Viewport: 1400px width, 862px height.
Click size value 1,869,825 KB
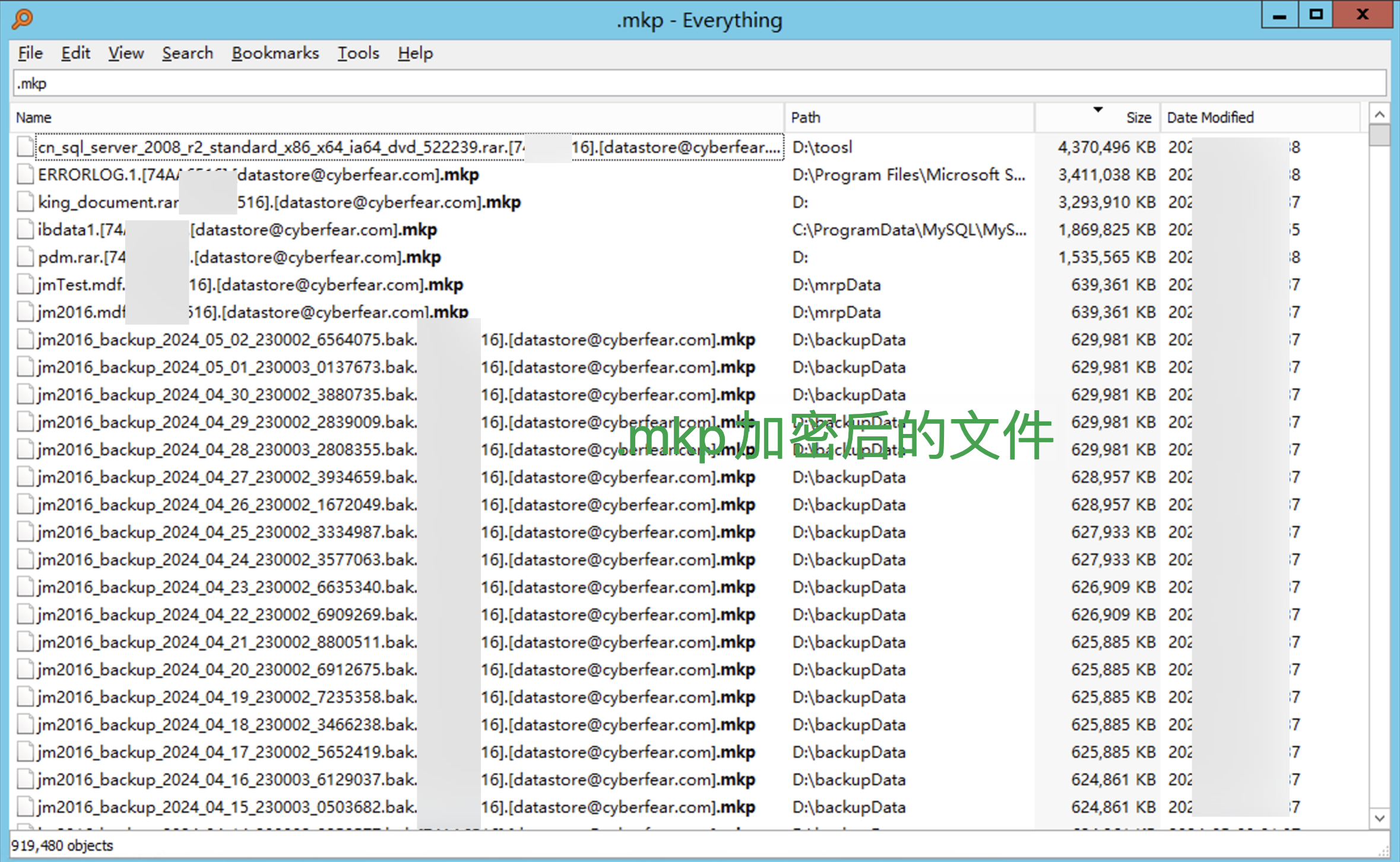tap(1107, 230)
